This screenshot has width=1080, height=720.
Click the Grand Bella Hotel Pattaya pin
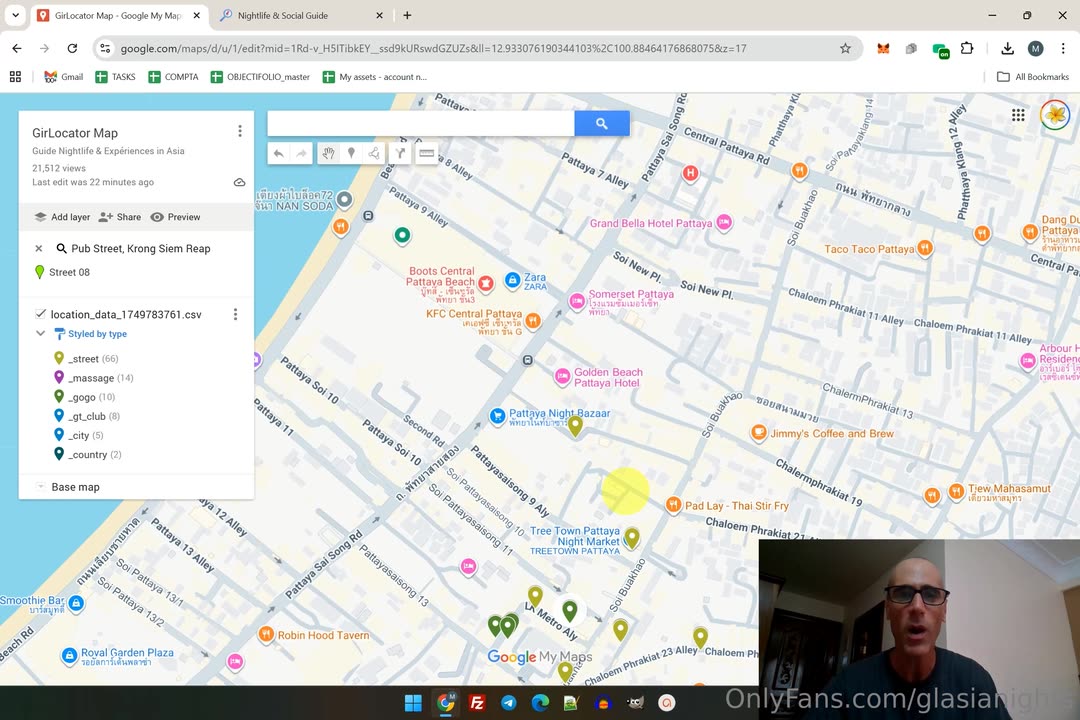pos(723,222)
